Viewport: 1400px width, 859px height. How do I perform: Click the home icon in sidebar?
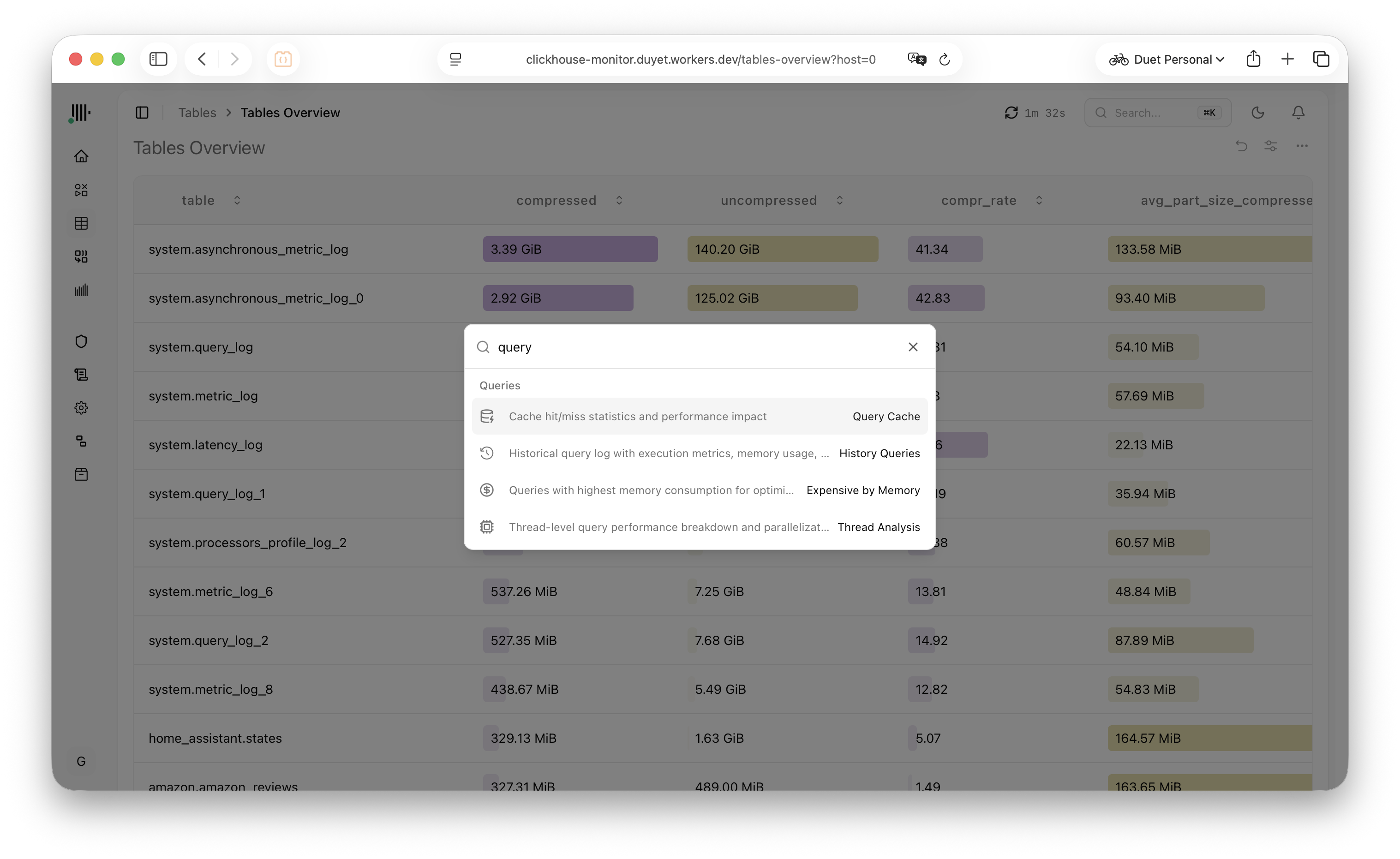pyautogui.click(x=81, y=156)
